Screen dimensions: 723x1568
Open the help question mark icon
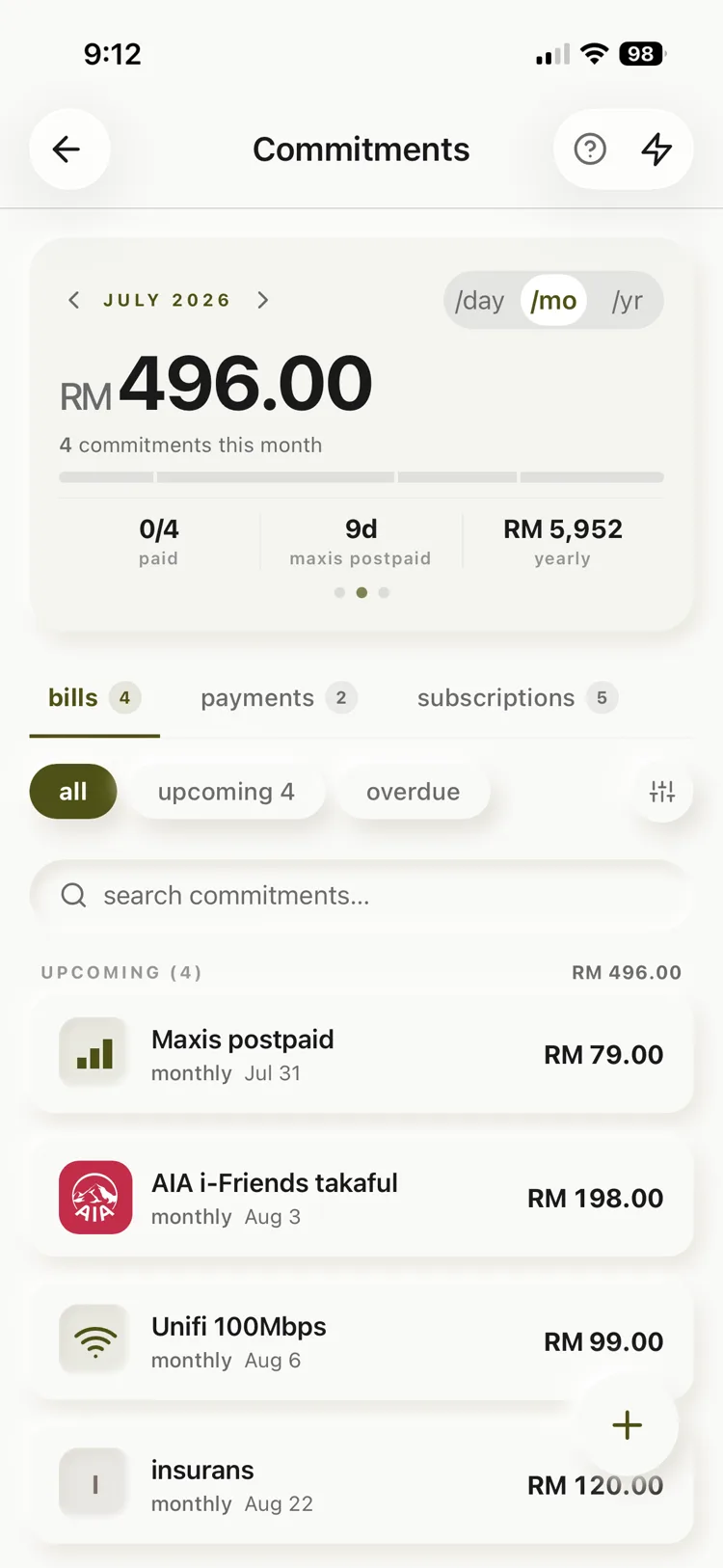click(590, 149)
